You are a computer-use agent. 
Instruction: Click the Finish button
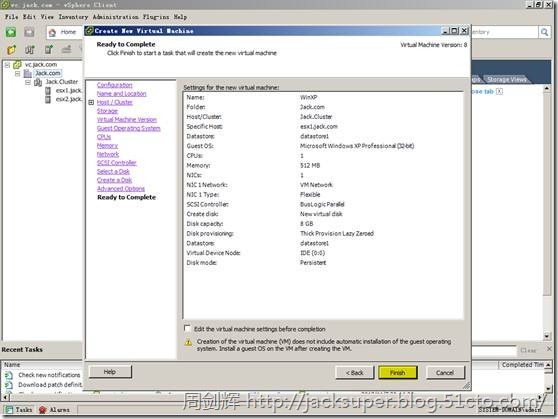pos(398,373)
